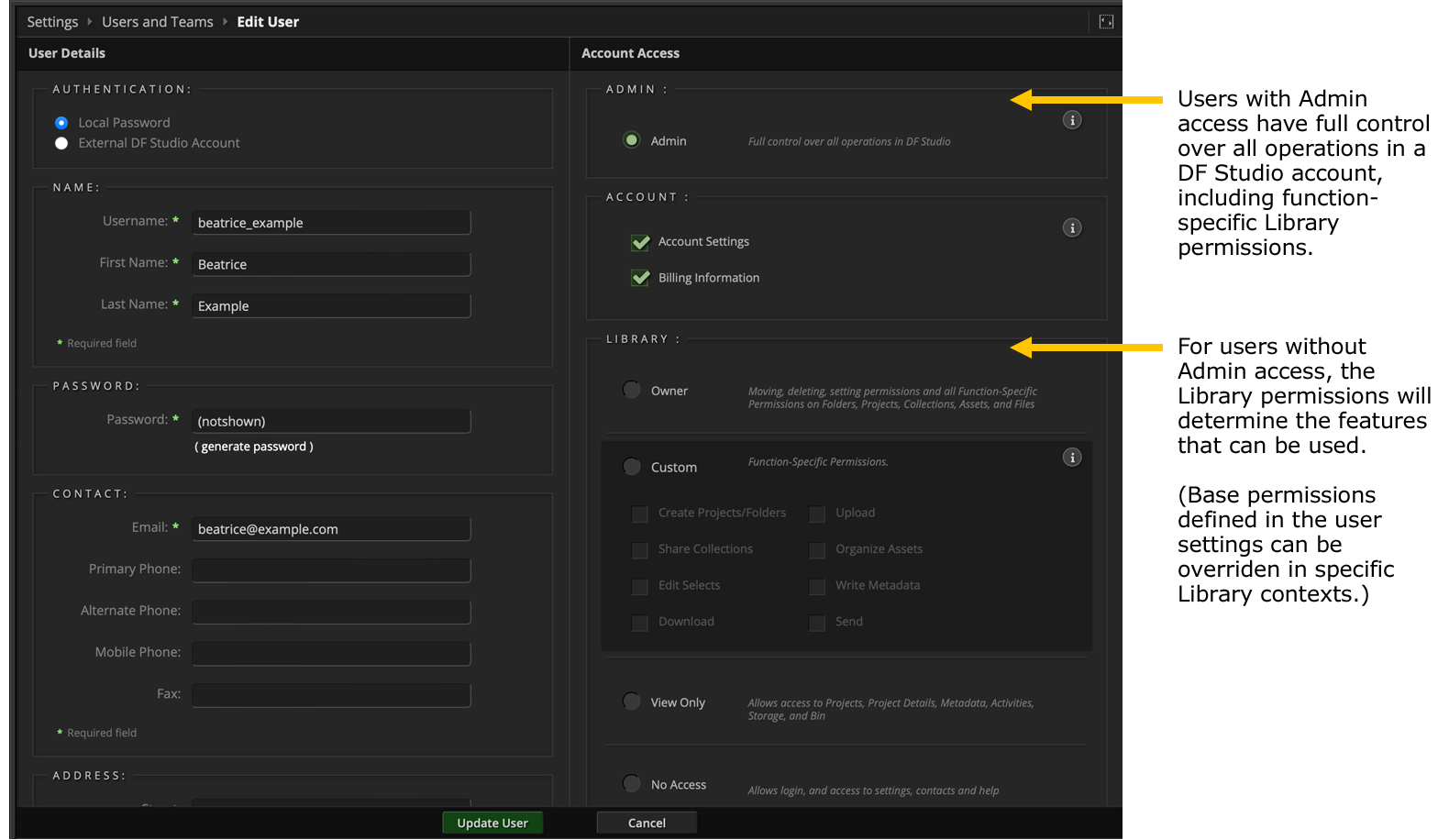Screen dimensions: 1449x840
Task: Open the Custom permissions info icon
Action: pos(1071,457)
